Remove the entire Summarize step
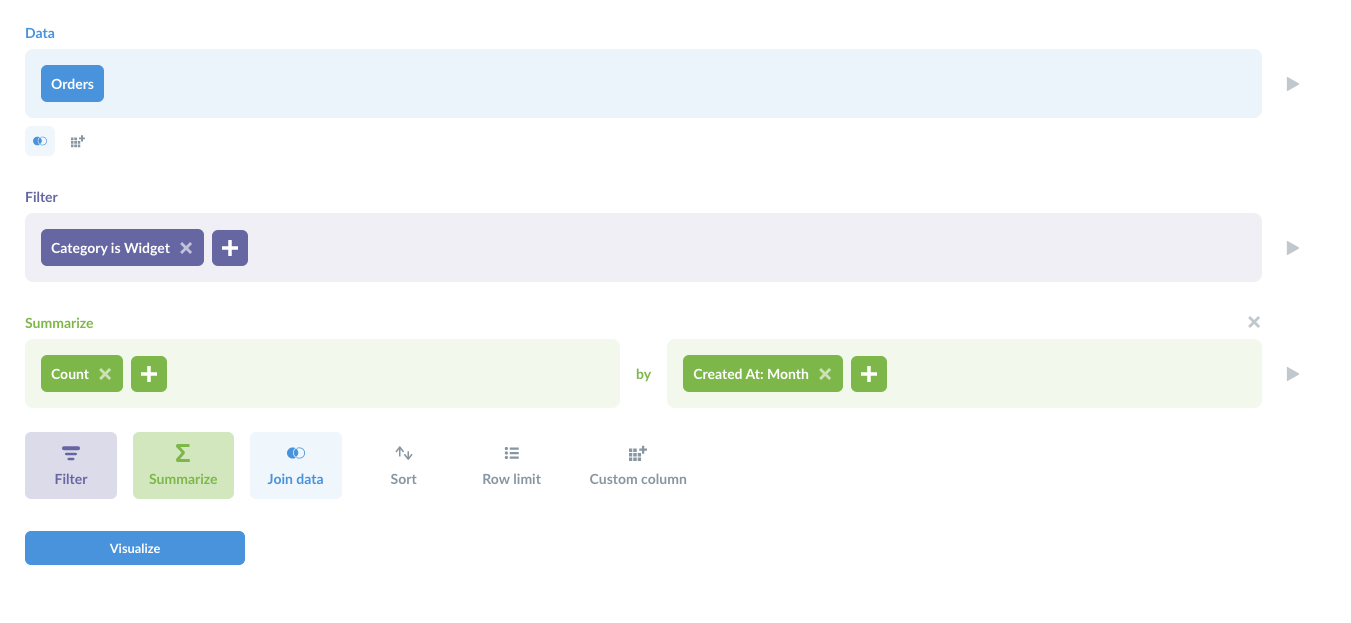Viewport: 1351px width, 623px height. pos(1253,322)
